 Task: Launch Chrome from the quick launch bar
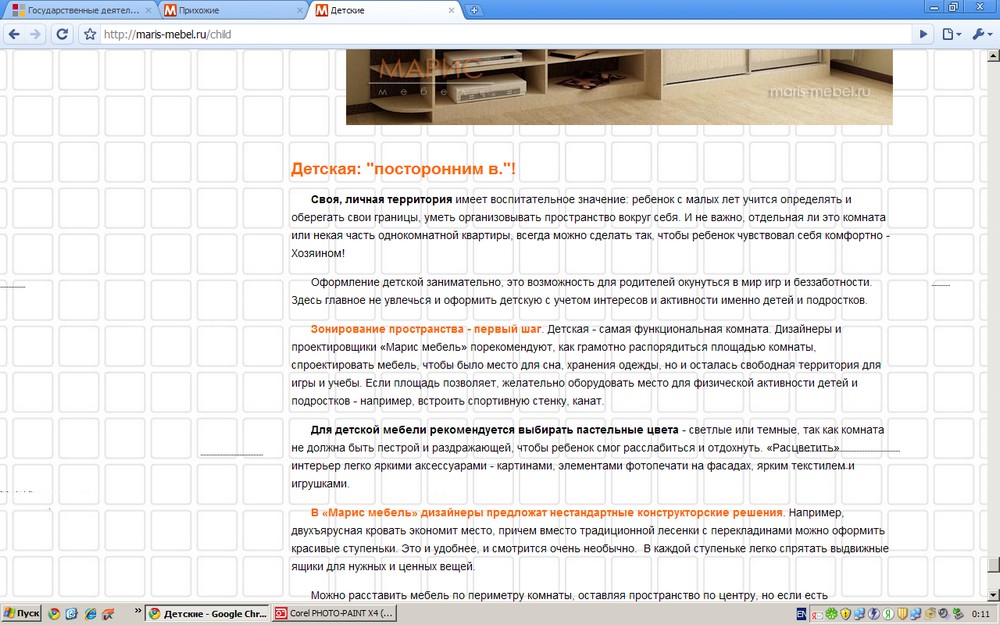(x=54, y=614)
